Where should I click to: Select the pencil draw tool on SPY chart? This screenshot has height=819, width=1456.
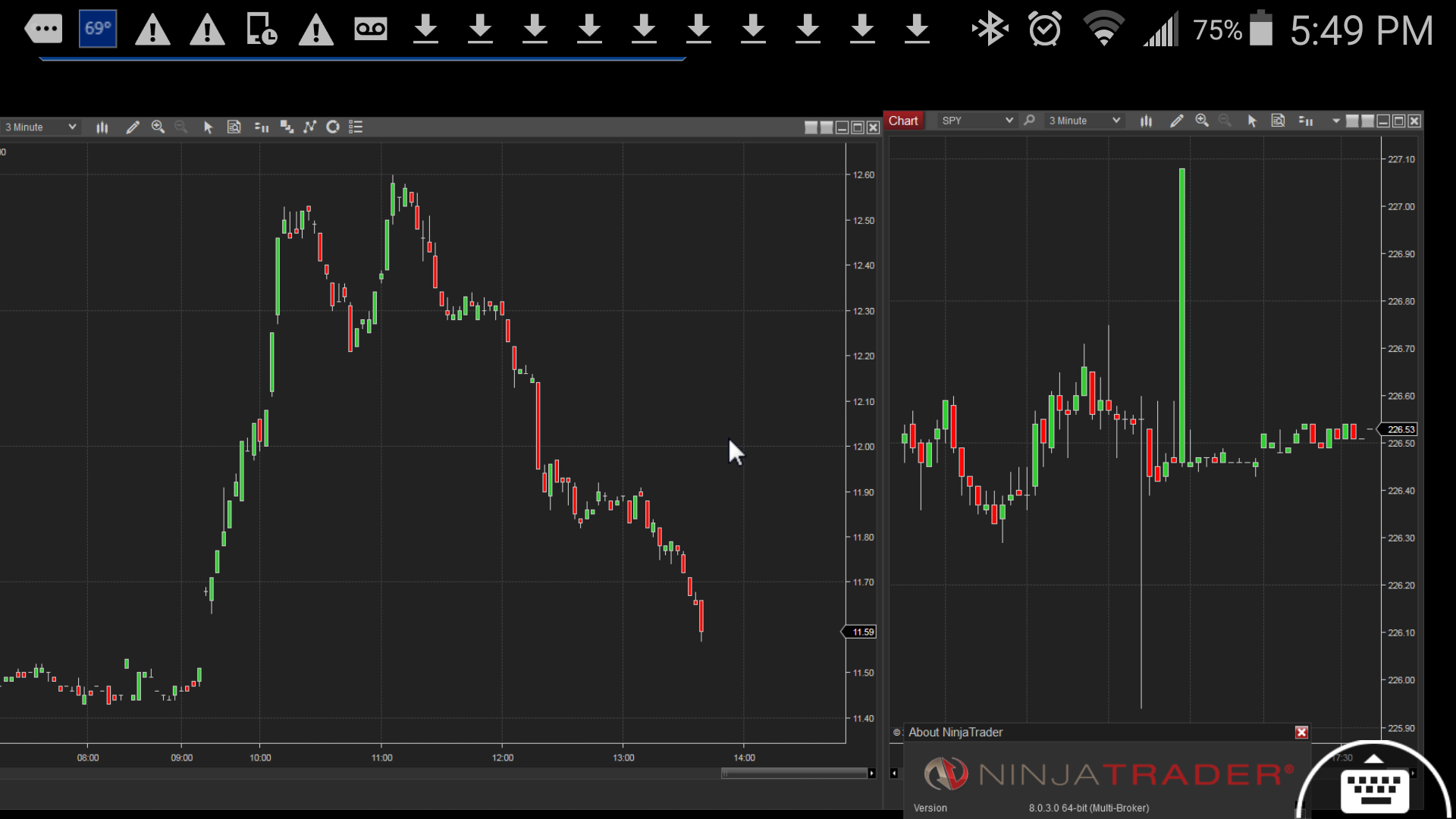coord(1177,121)
